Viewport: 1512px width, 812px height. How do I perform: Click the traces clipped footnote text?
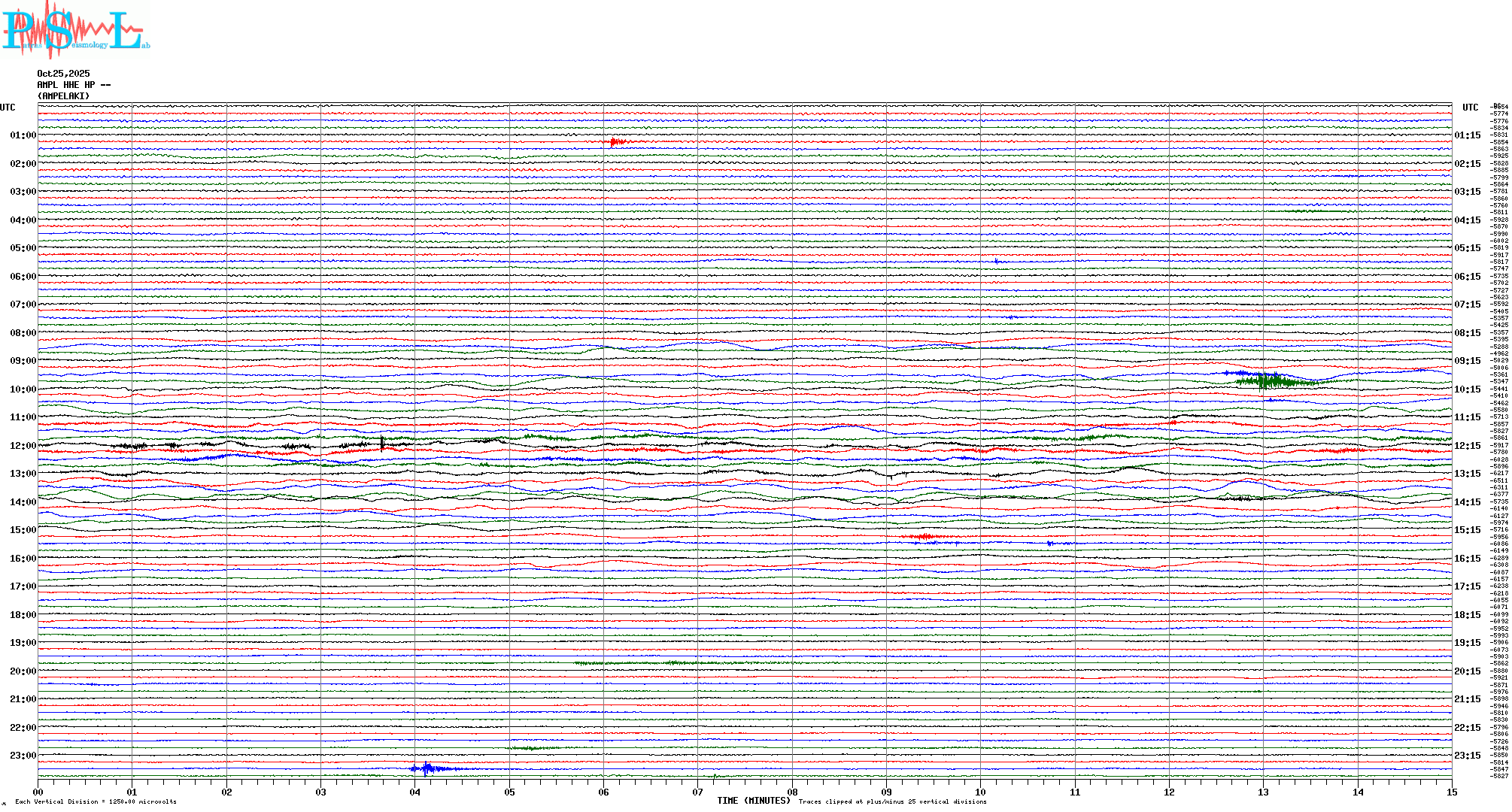(x=892, y=801)
